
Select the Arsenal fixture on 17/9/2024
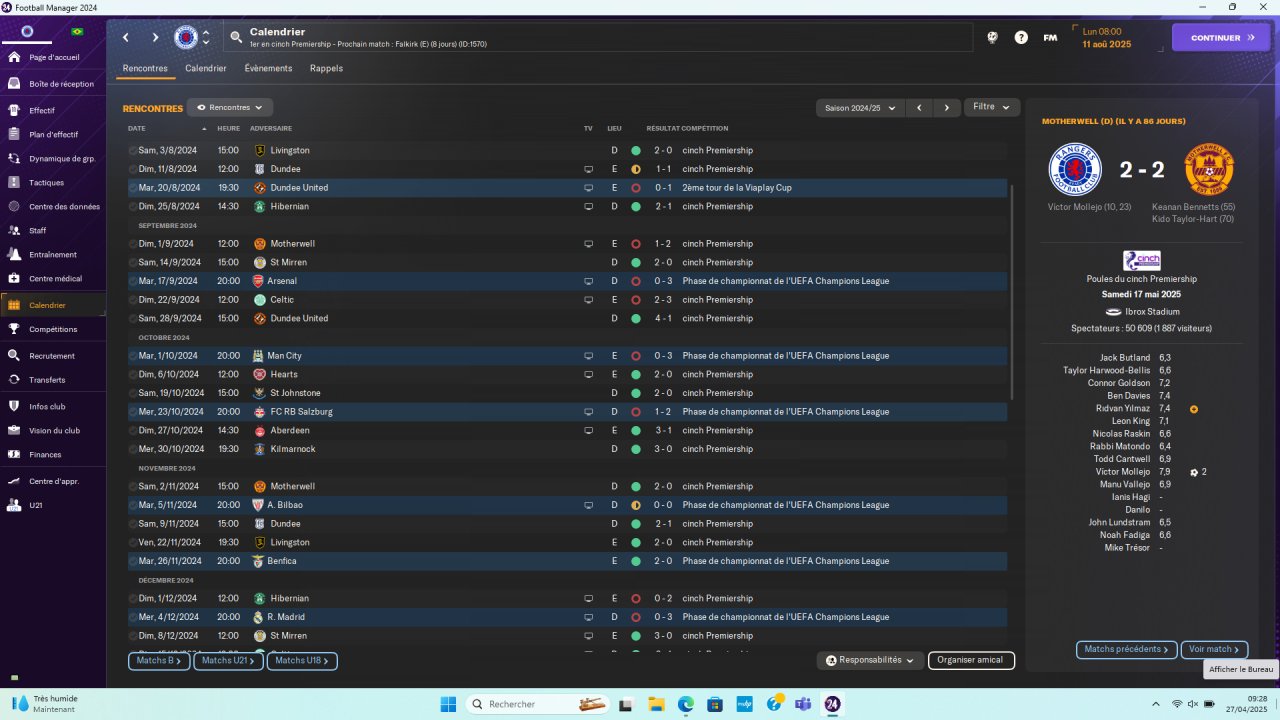(x=567, y=281)
